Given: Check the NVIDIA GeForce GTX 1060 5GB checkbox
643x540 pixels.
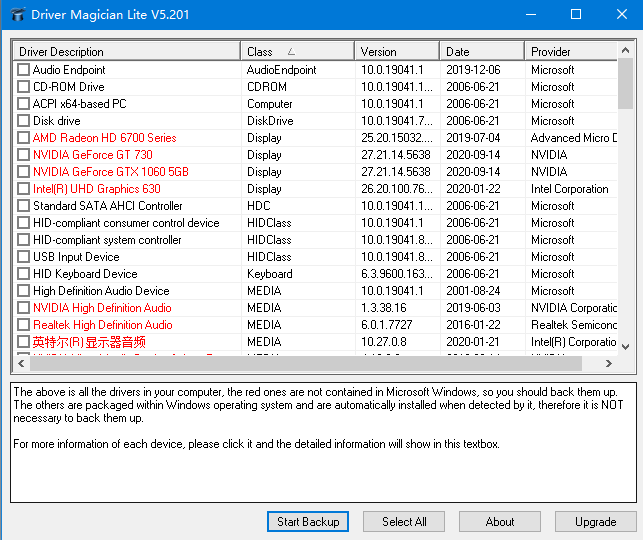Looking at the screenshot, I should click(23, 172).
